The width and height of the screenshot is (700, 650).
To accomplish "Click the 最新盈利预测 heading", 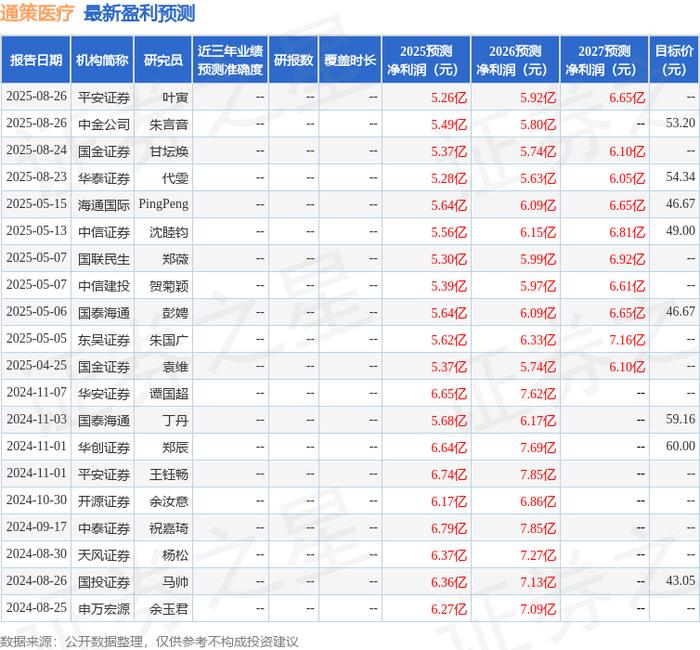I will 139,14.
